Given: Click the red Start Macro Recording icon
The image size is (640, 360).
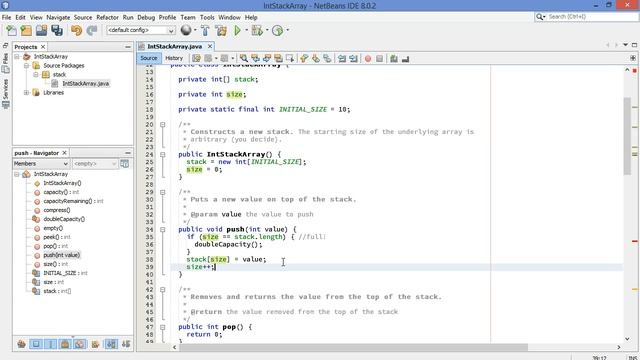Looking at the screenshot, I should (x=368, y=59).
